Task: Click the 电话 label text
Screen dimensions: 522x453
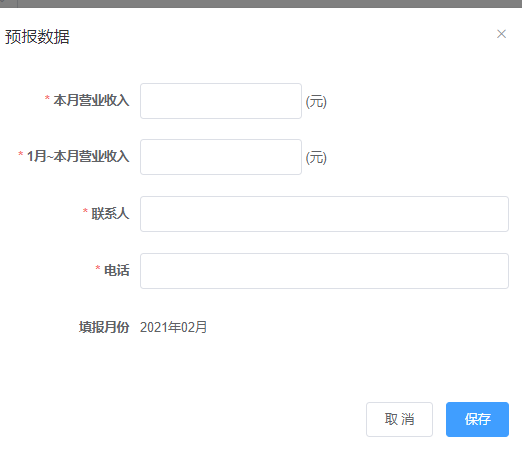Action: click(117, 270)
